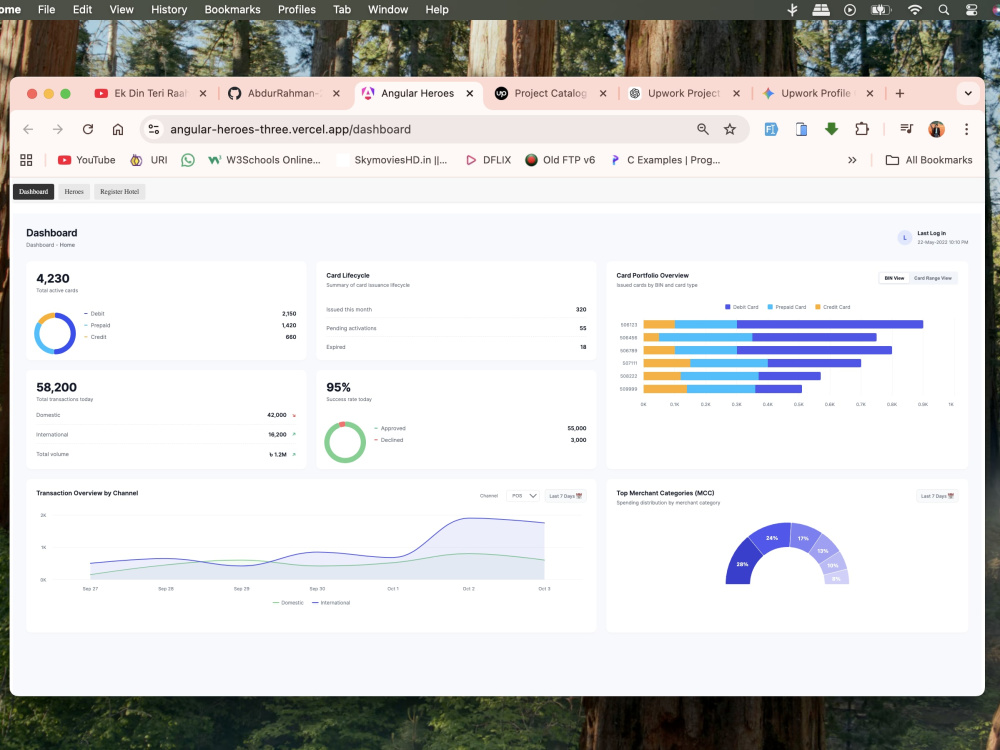1000x750 pixels.
Task: Open the Old FTP v6 bookmark
Action: pyautogui.click(x=560, y=160)
